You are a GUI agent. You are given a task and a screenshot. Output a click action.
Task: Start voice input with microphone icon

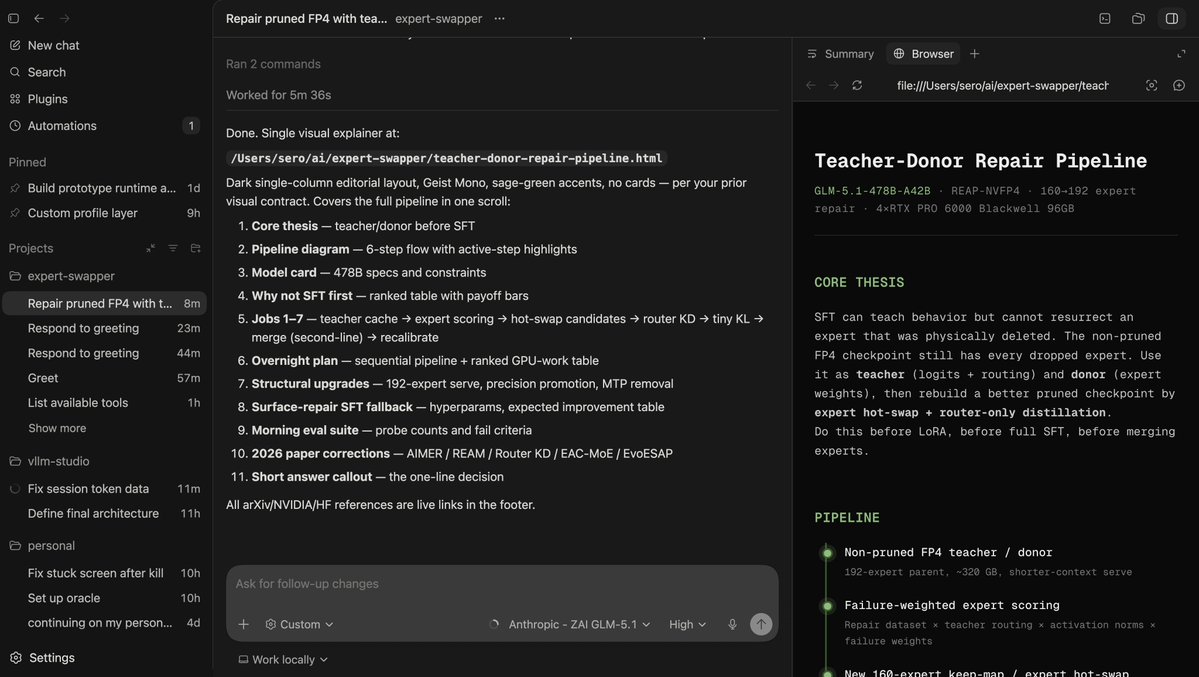tap(732, 624)
